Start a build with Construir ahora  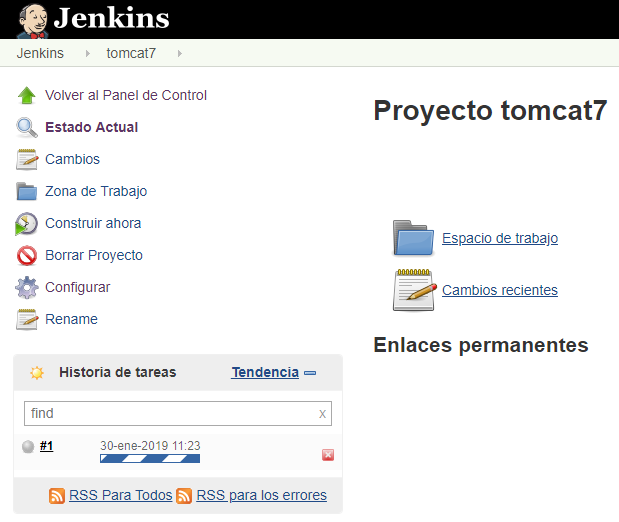coord(93,223)
